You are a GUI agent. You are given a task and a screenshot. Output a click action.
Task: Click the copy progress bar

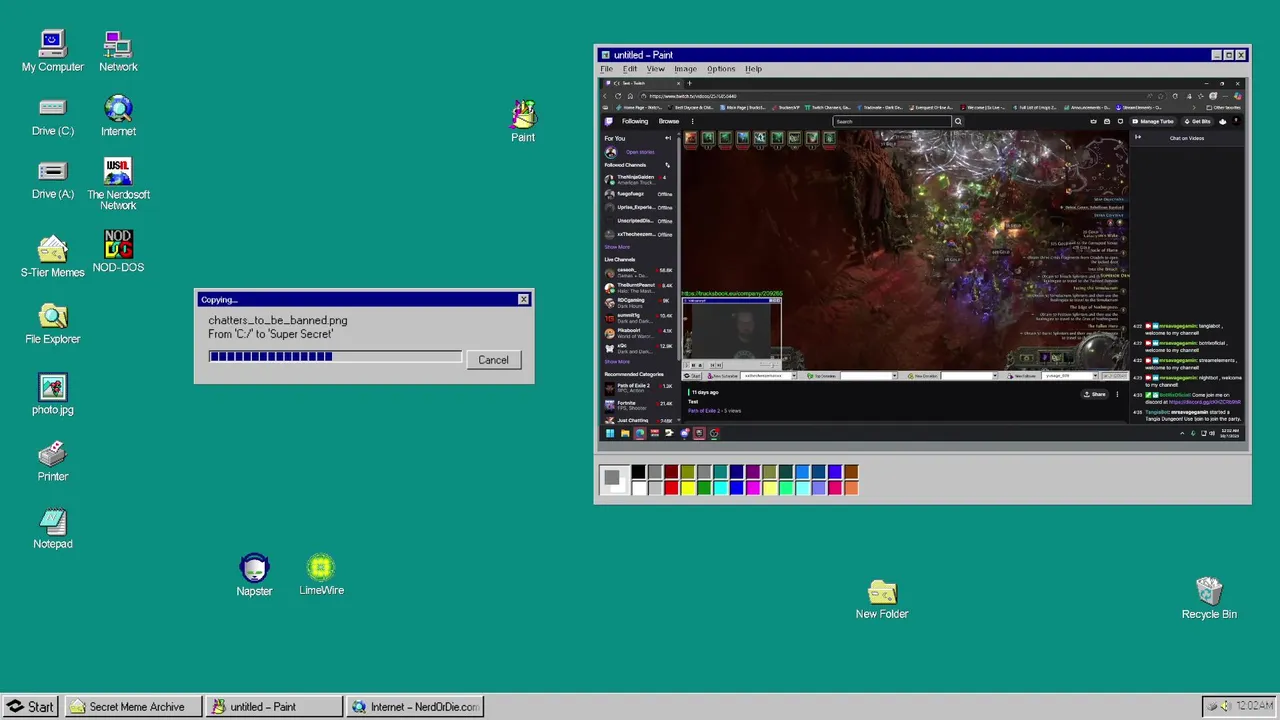(335, 356)
